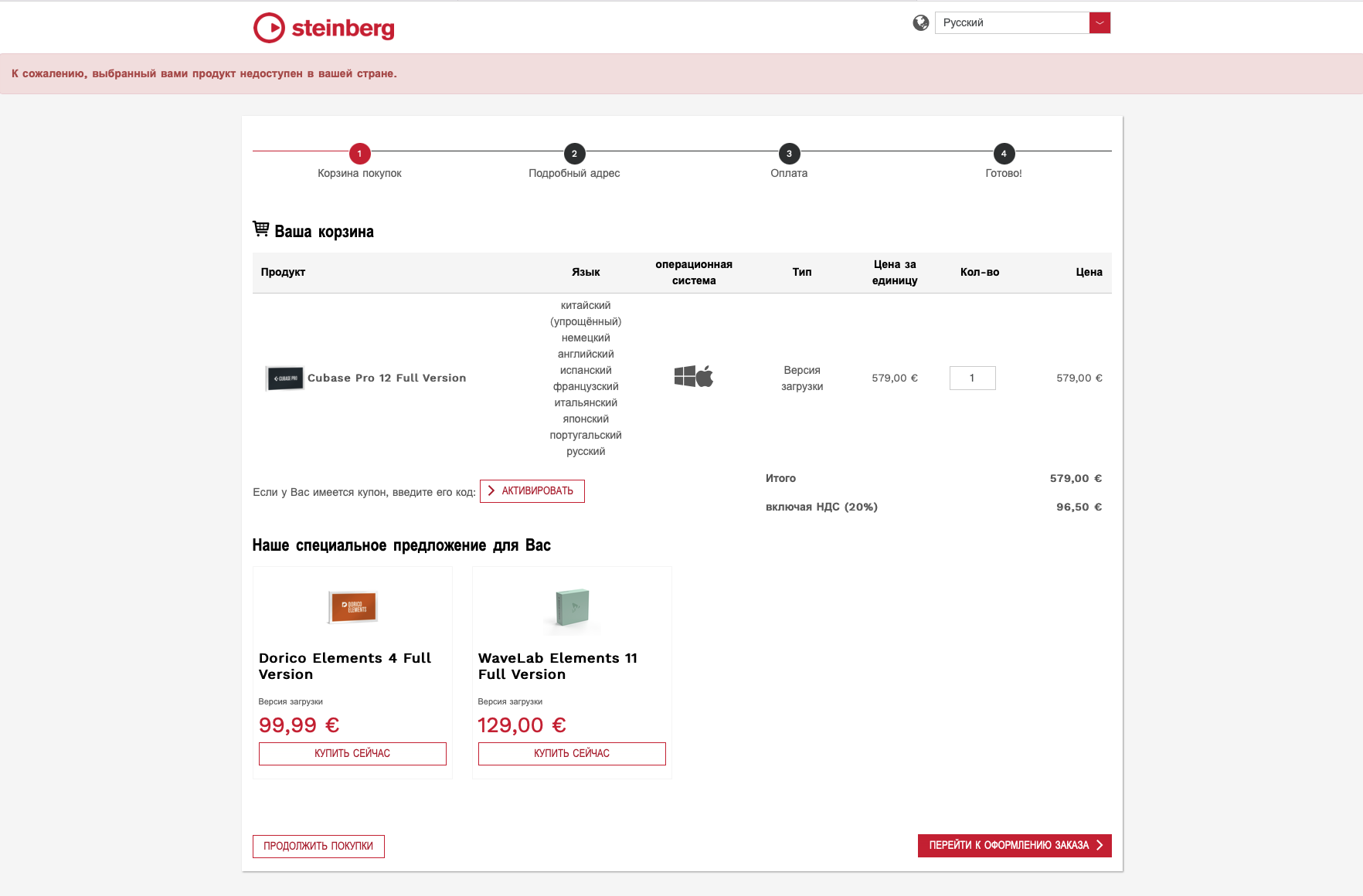Buy WaveLab Elements 11 with КУПИТЬ СЕЙЧАС

click(x=572, y=754)
